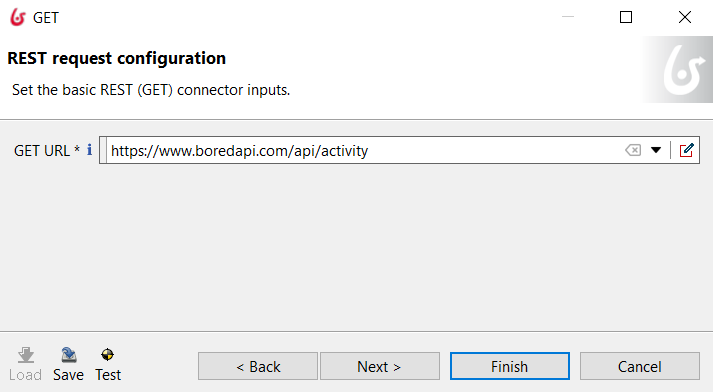Click the basic REST connector inputs description

point(151,90)
